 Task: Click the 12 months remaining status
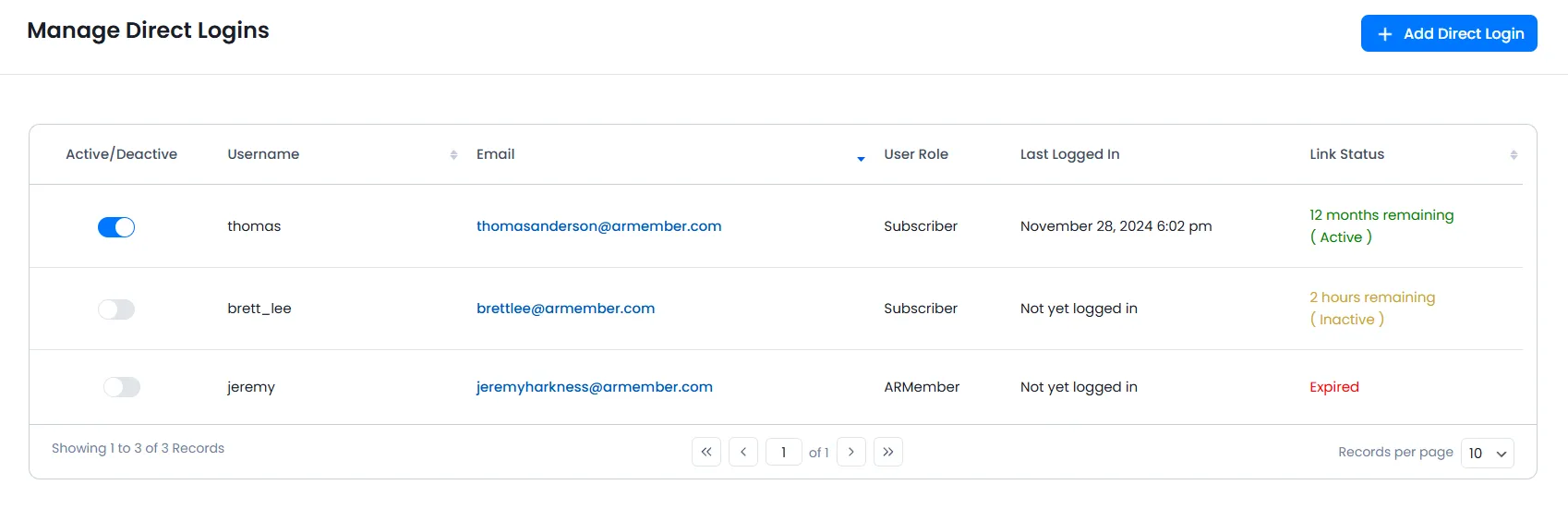tap(1381, 215)
